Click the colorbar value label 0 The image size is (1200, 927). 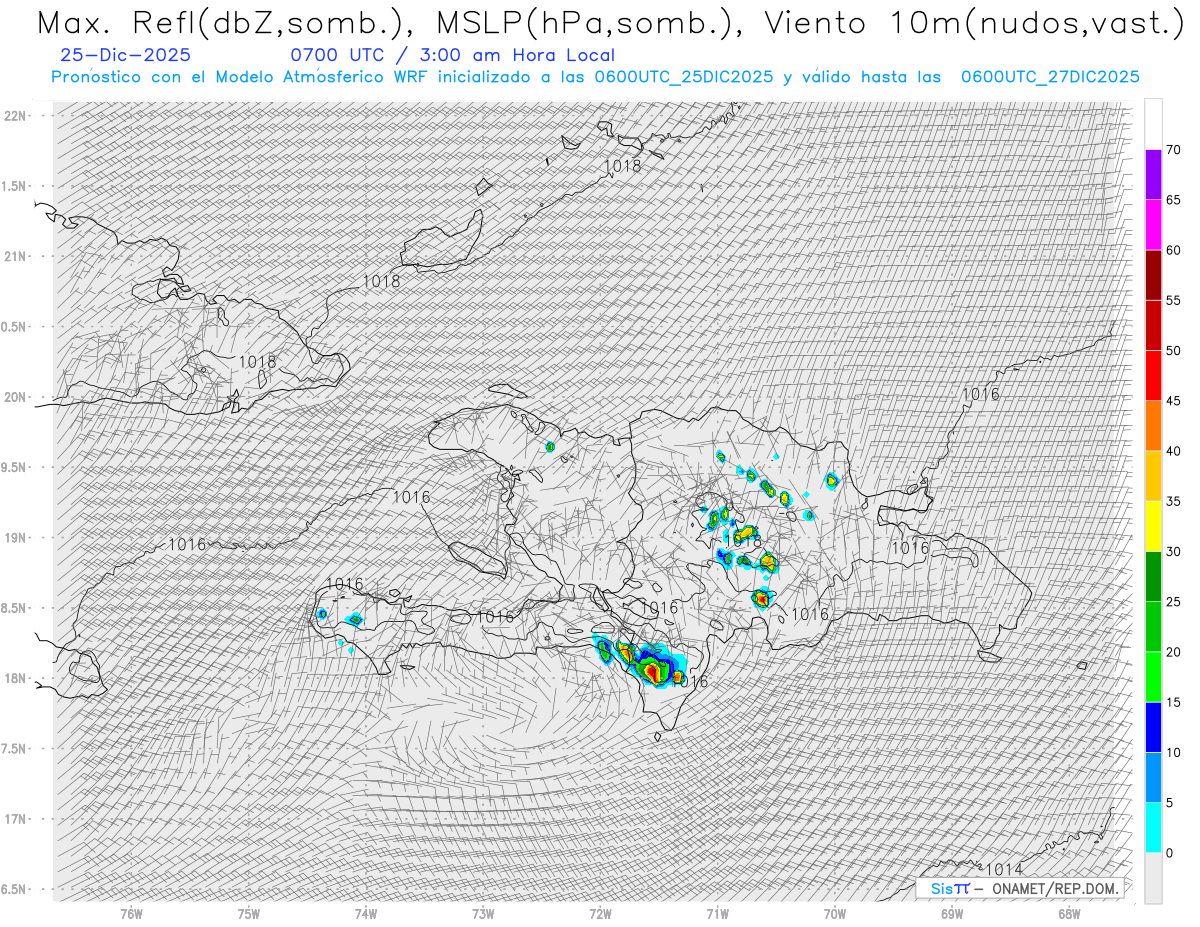tap(1169, 853)
